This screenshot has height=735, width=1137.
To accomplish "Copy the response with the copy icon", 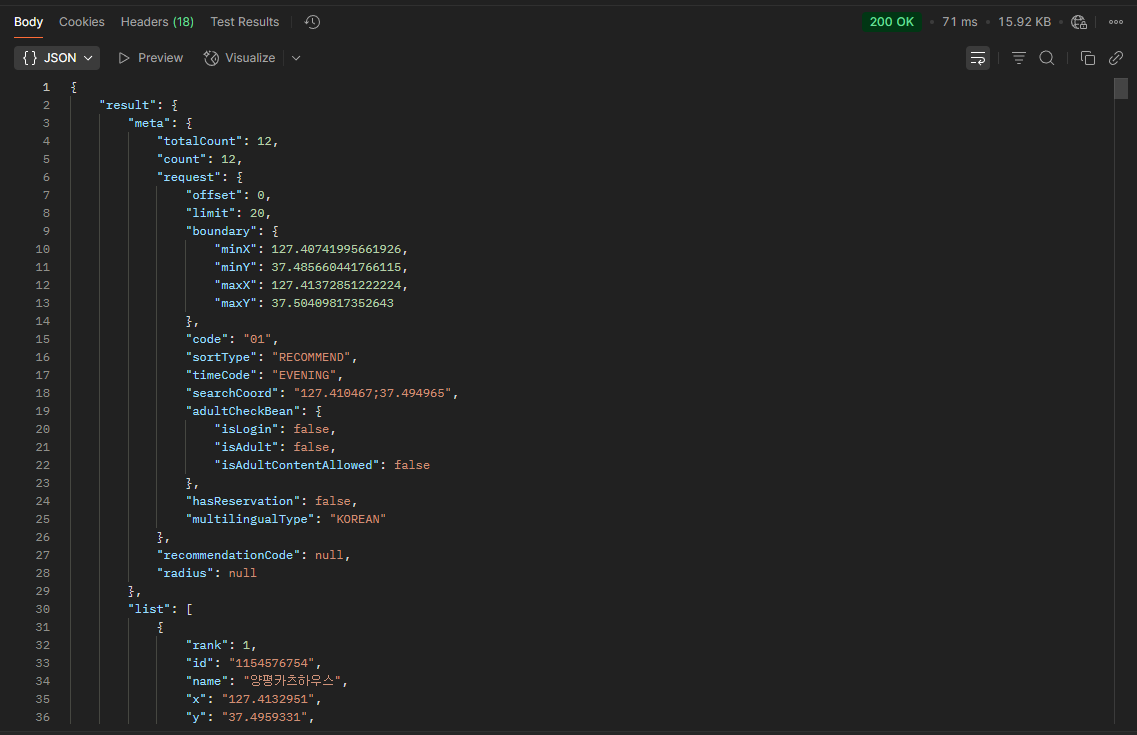I will click(1088, 58).
